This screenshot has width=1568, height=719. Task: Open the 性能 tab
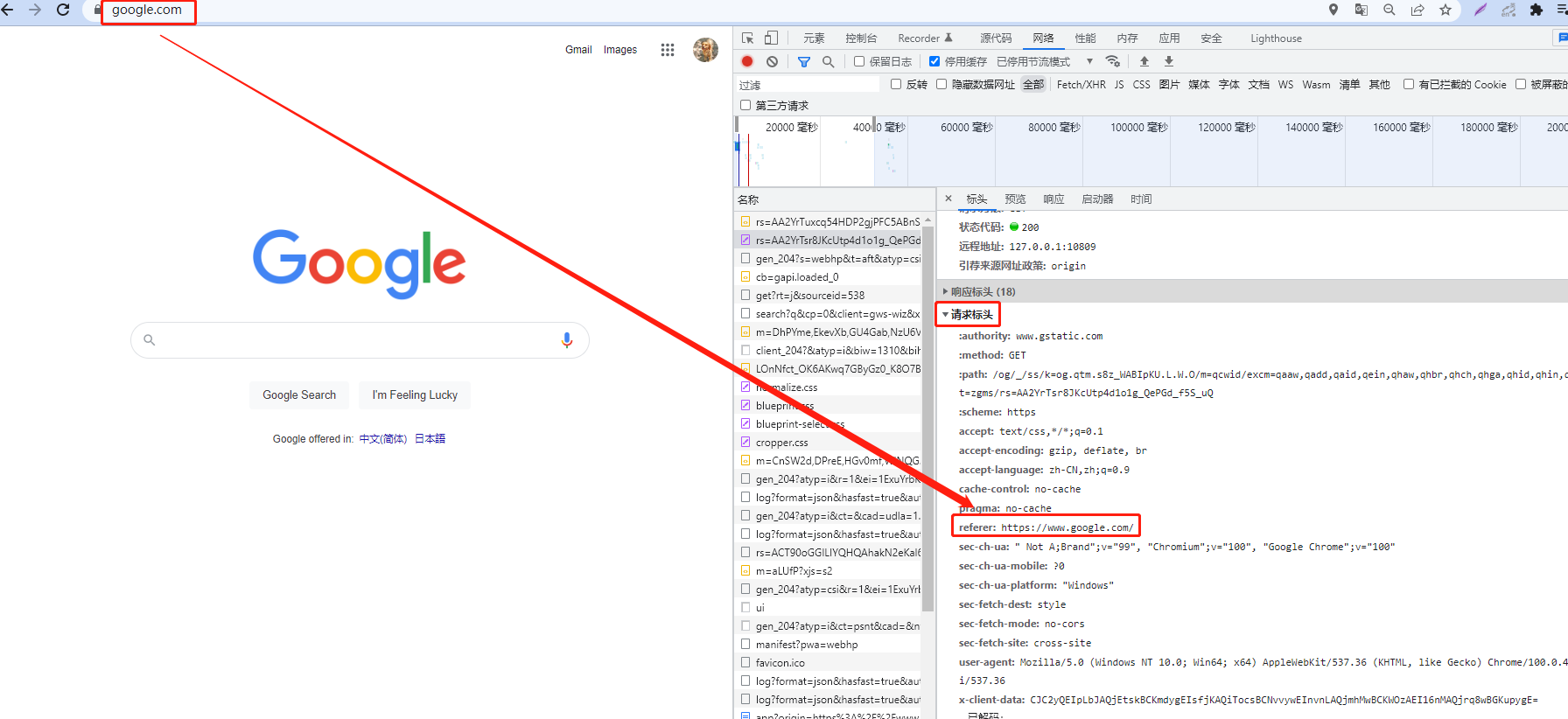[1085, 38]
